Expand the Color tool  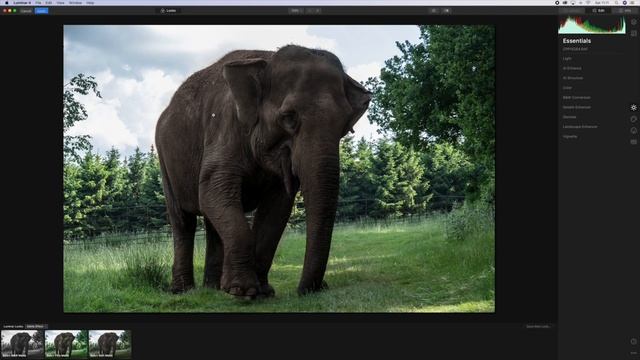point(567,88)
